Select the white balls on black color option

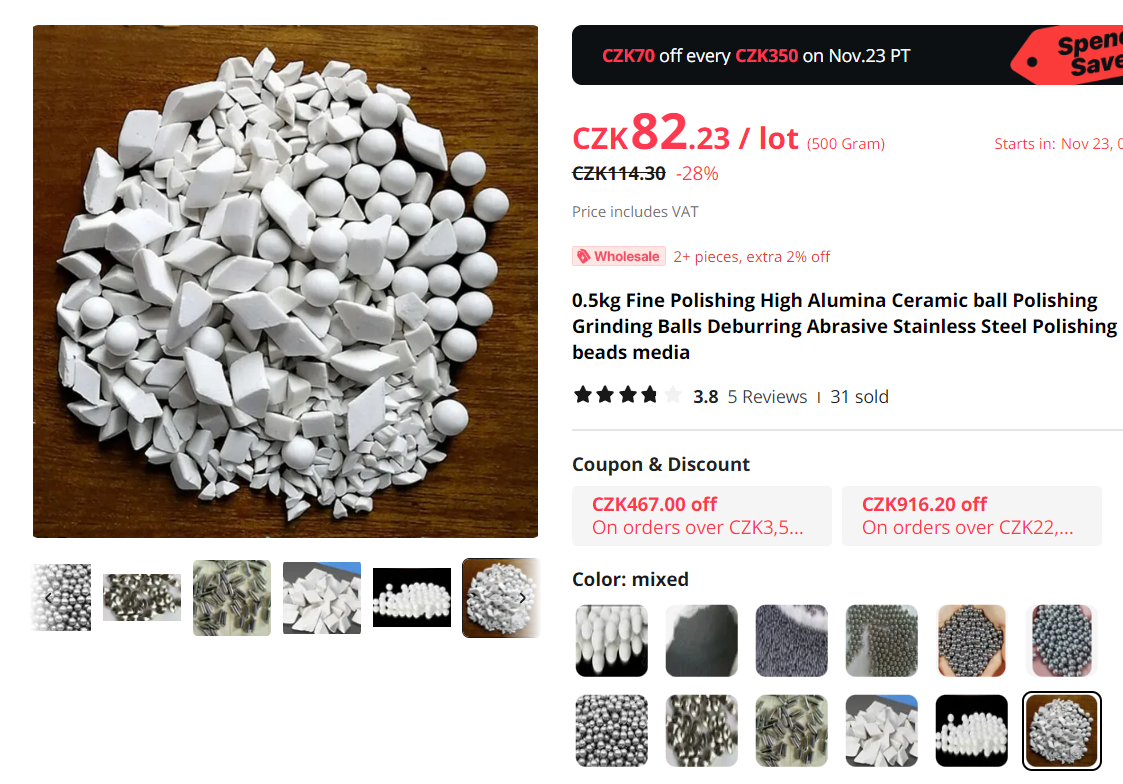(971, 730)
